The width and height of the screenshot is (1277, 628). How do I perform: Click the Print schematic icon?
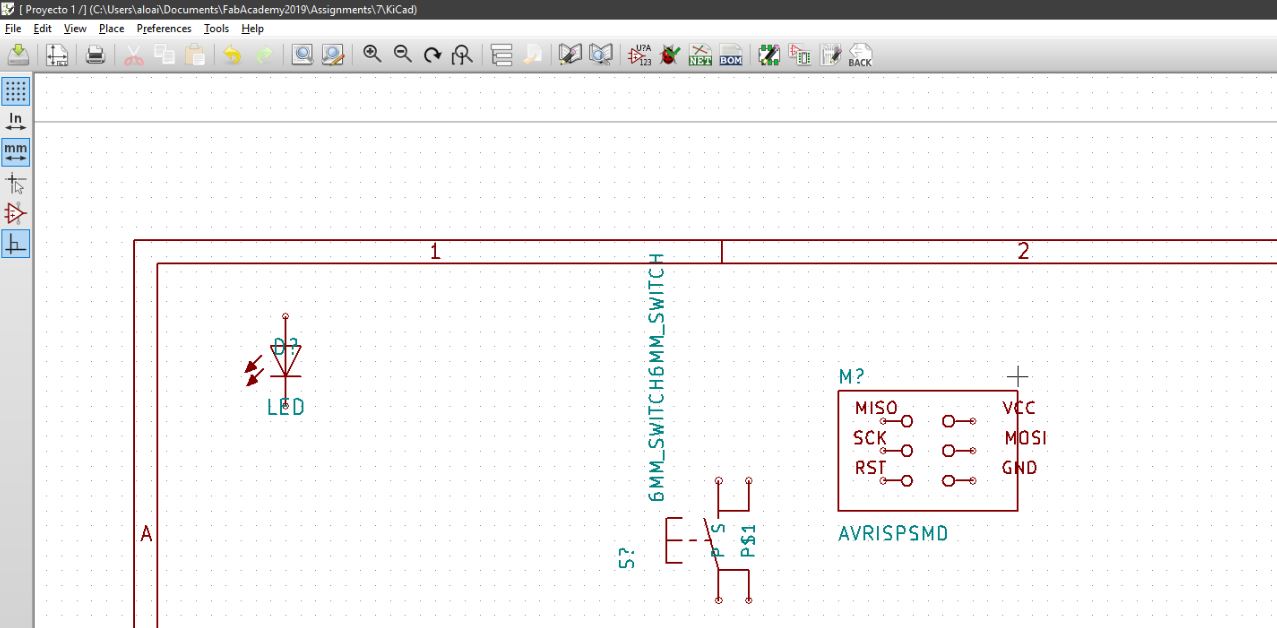tap(95, 55)
